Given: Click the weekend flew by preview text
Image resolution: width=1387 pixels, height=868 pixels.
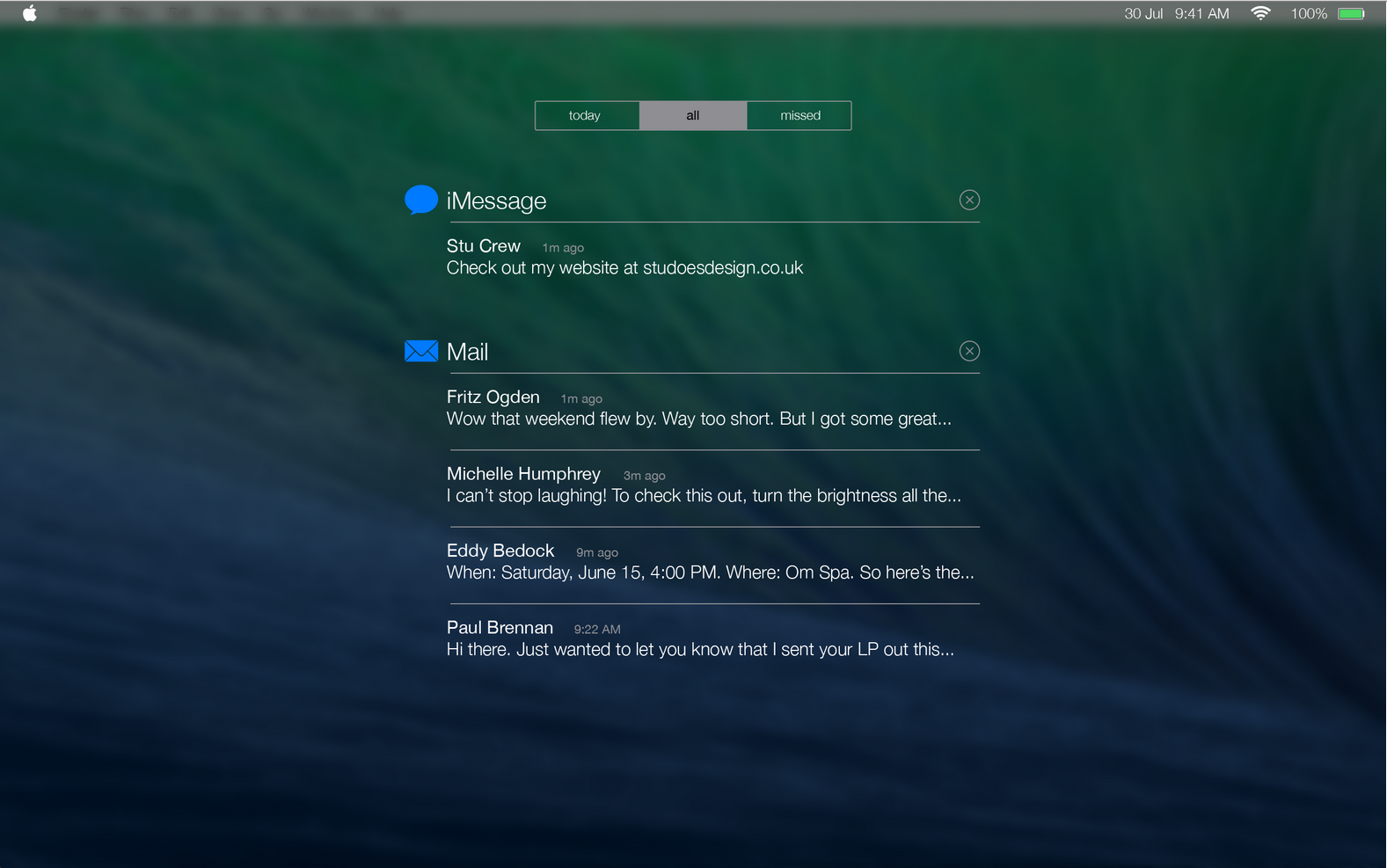Looking at the screenshot, I should [x=699, y=419].
